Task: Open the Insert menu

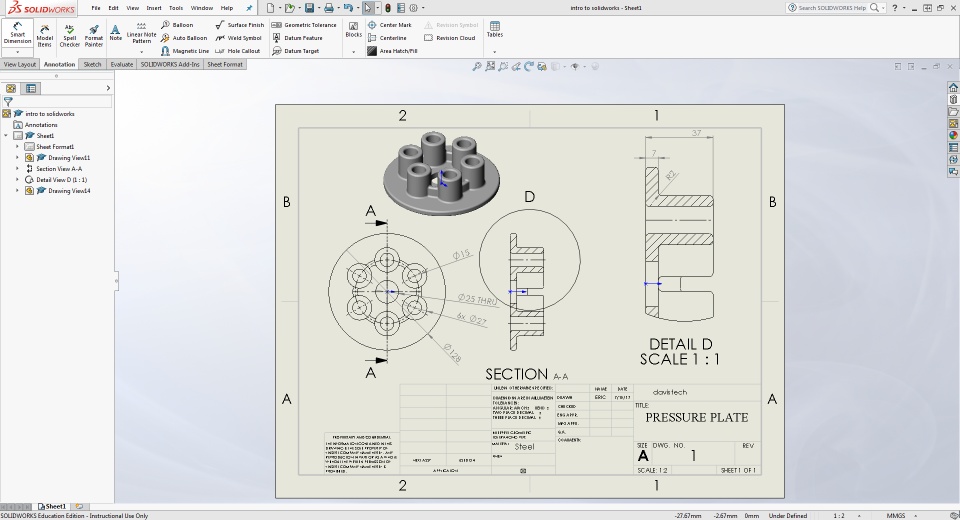Action: pos(154,7)
